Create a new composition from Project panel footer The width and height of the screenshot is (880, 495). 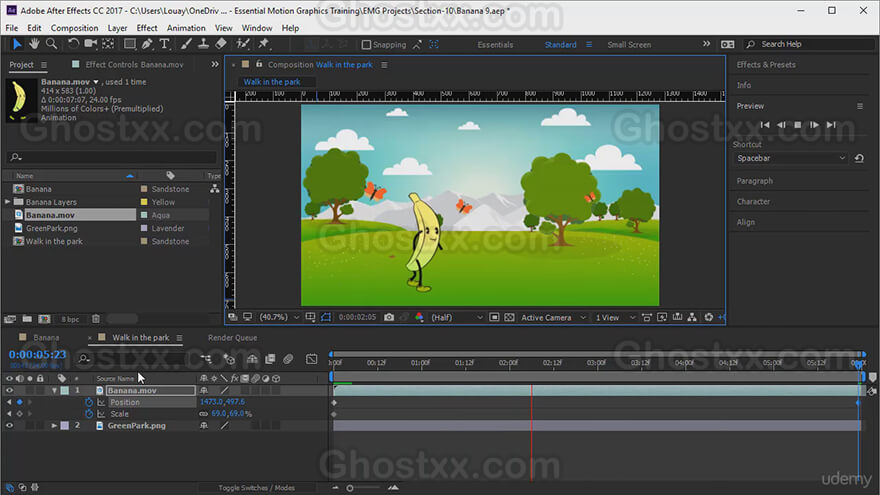(44, 319)
